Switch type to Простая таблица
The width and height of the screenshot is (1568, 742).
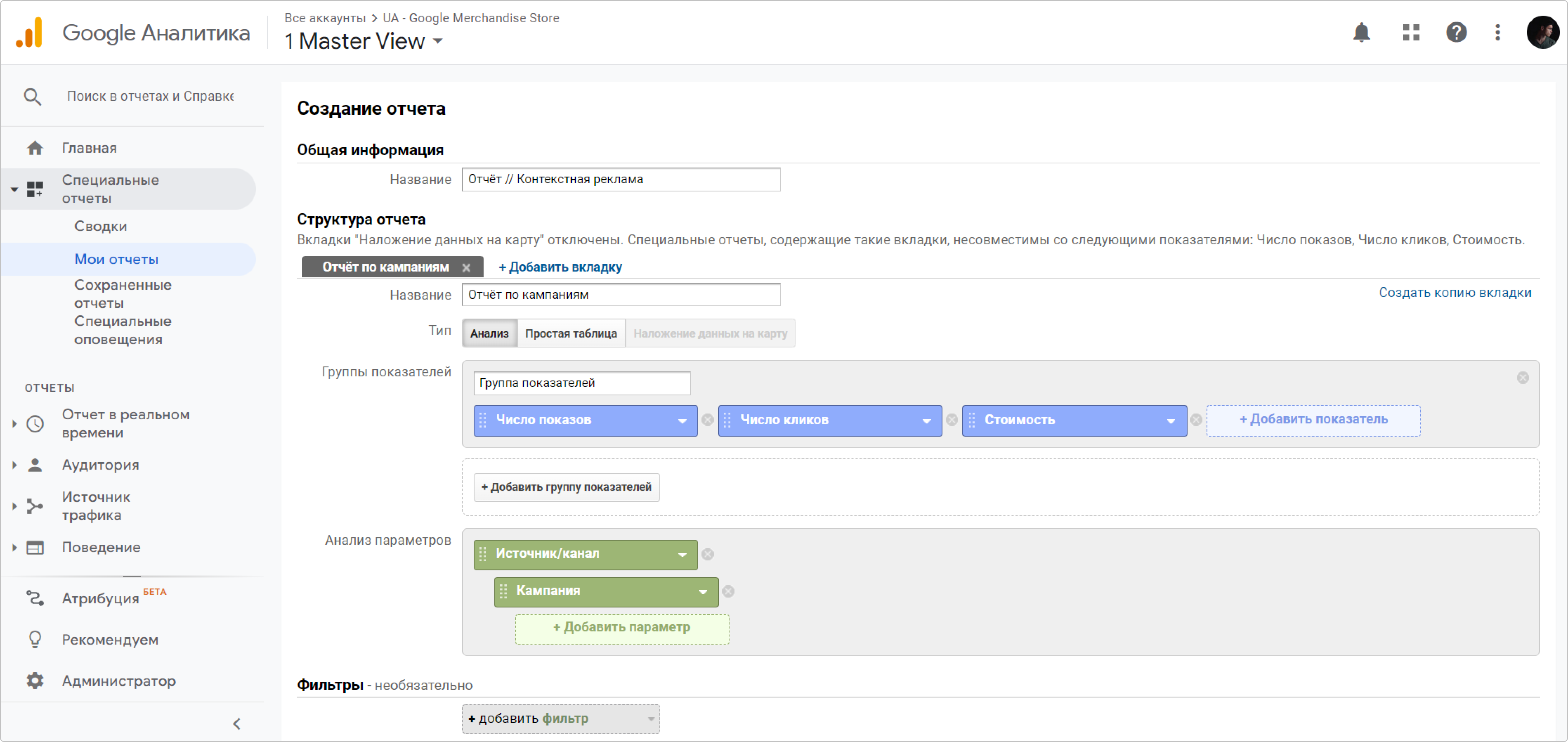(x=571, y=333)
